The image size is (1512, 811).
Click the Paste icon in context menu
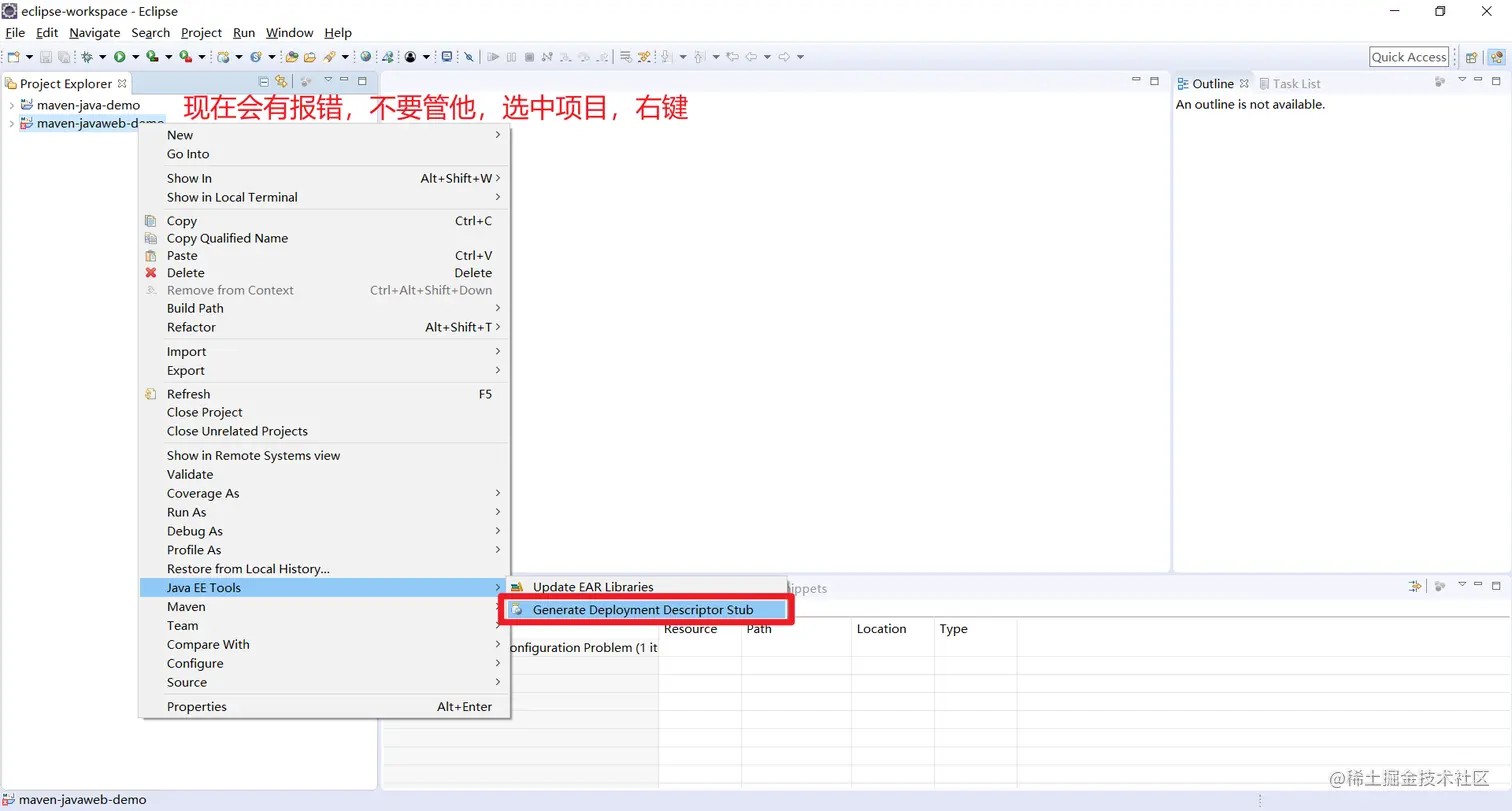(x=151, y=256)
